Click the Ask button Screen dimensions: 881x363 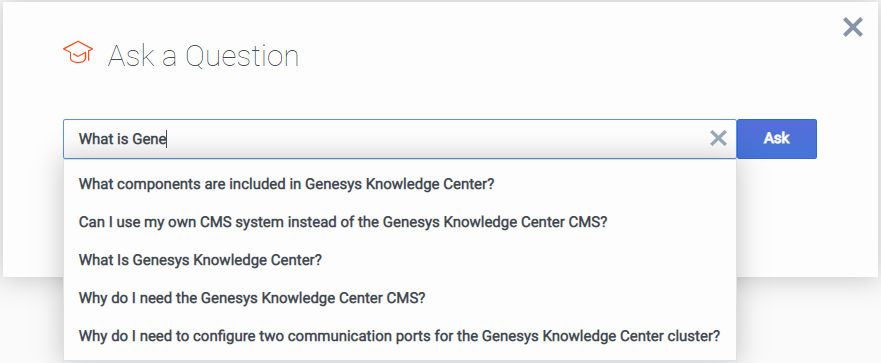pos(776,139)
